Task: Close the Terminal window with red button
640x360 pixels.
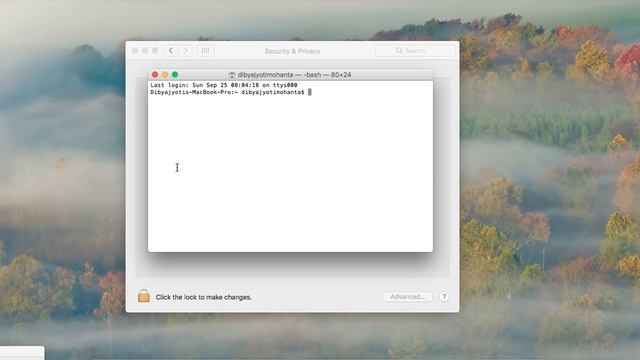Action: point(155,74)
